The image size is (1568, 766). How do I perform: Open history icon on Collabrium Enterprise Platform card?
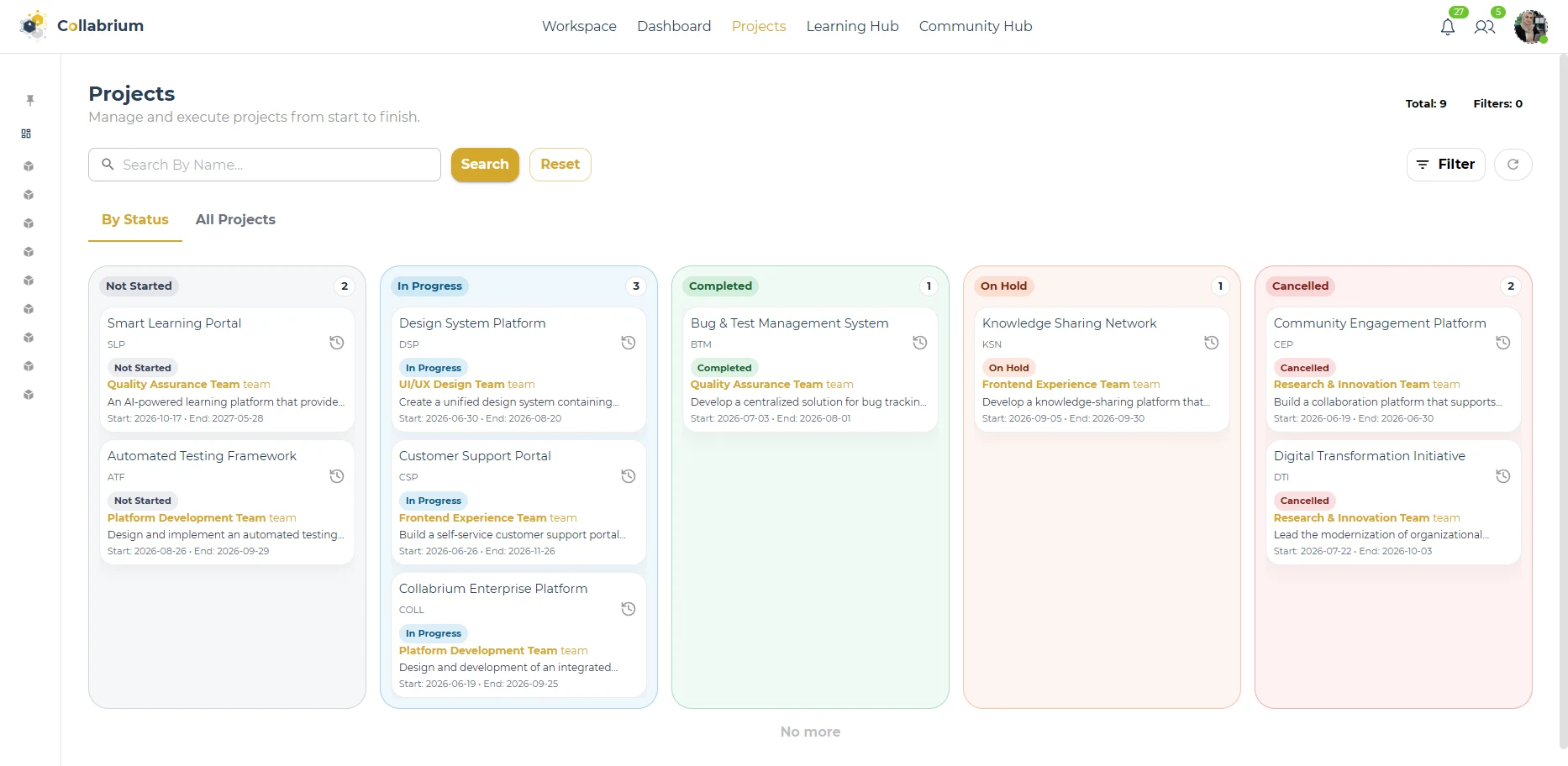coord(629,609)
